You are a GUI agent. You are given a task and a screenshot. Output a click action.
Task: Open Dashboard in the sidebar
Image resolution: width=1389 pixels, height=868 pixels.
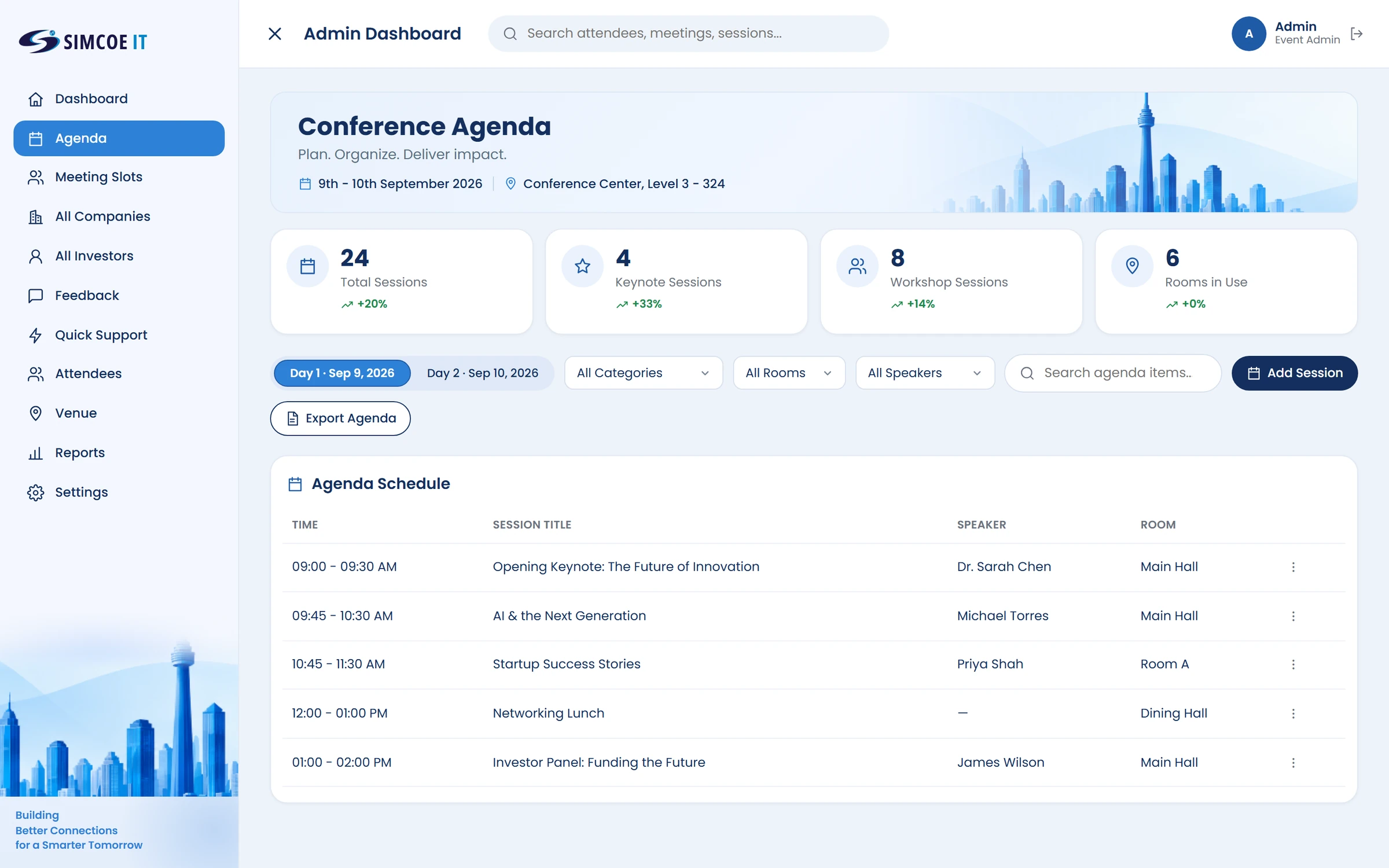coord(119,99)
